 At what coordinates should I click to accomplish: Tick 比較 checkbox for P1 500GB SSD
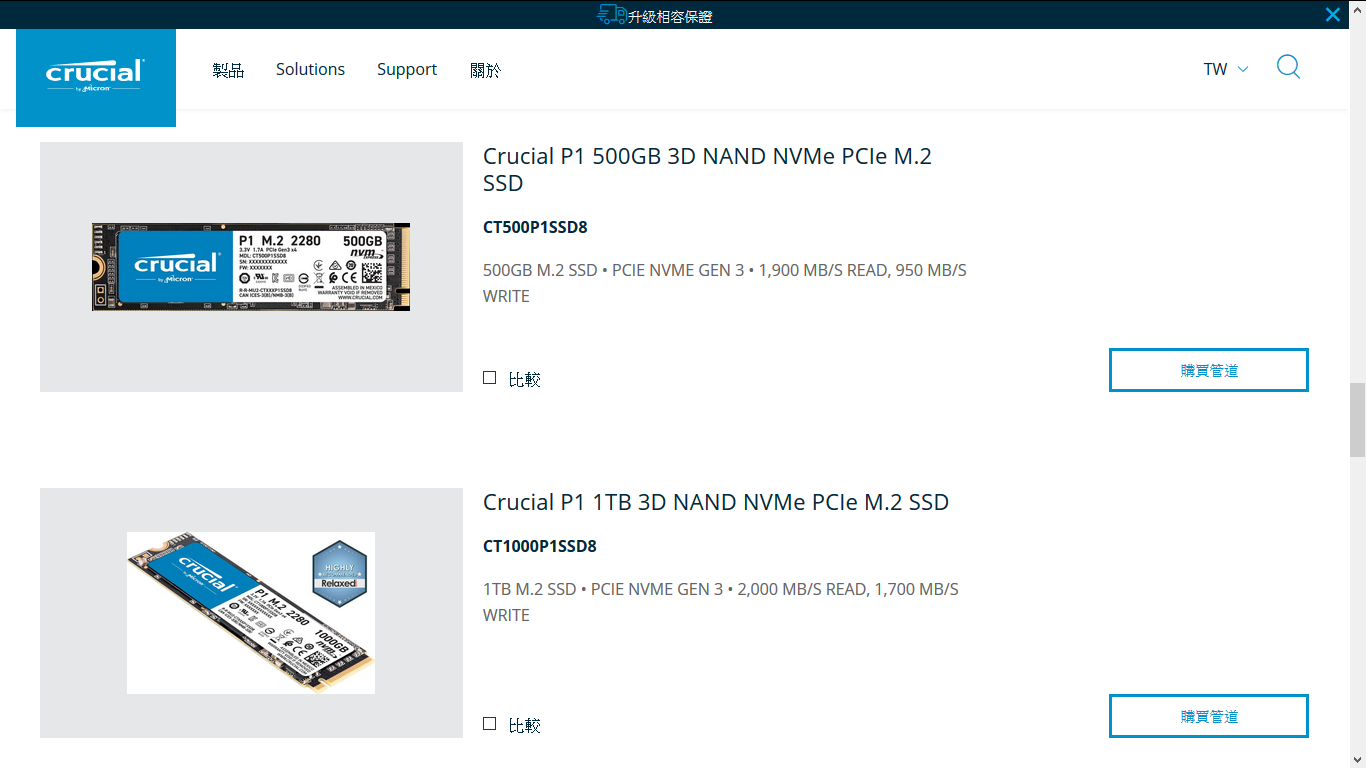(490, 378)
